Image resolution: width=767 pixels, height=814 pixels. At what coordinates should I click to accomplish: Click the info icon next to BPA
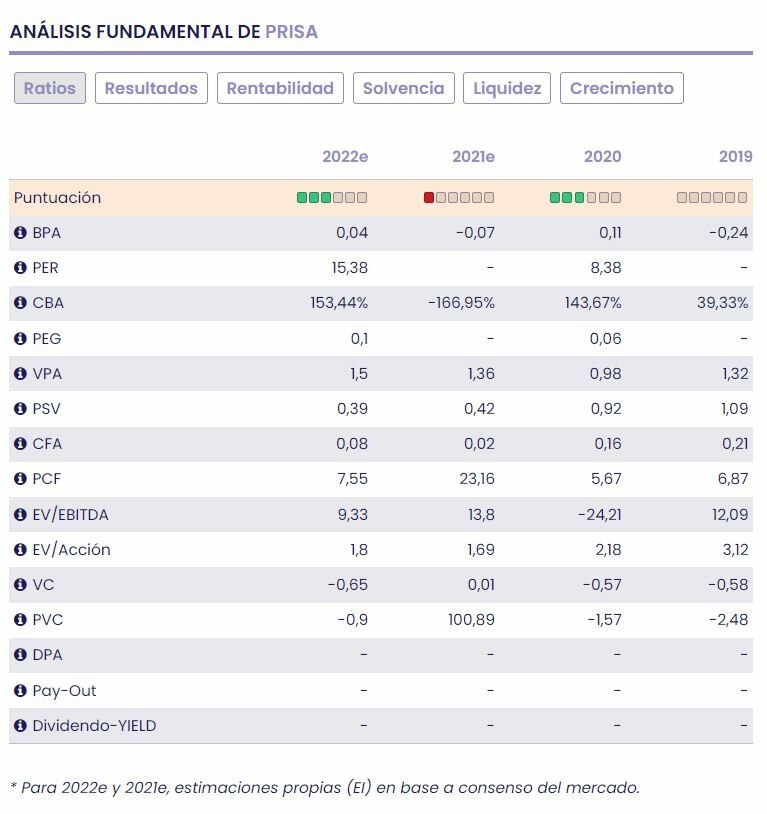click(20, 233)
